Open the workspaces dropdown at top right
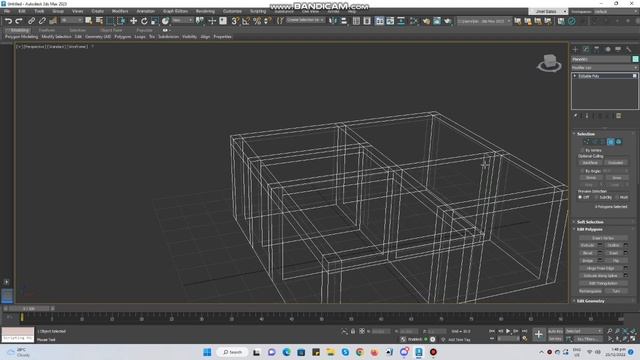The image size is (640, 360). [616, 11]
